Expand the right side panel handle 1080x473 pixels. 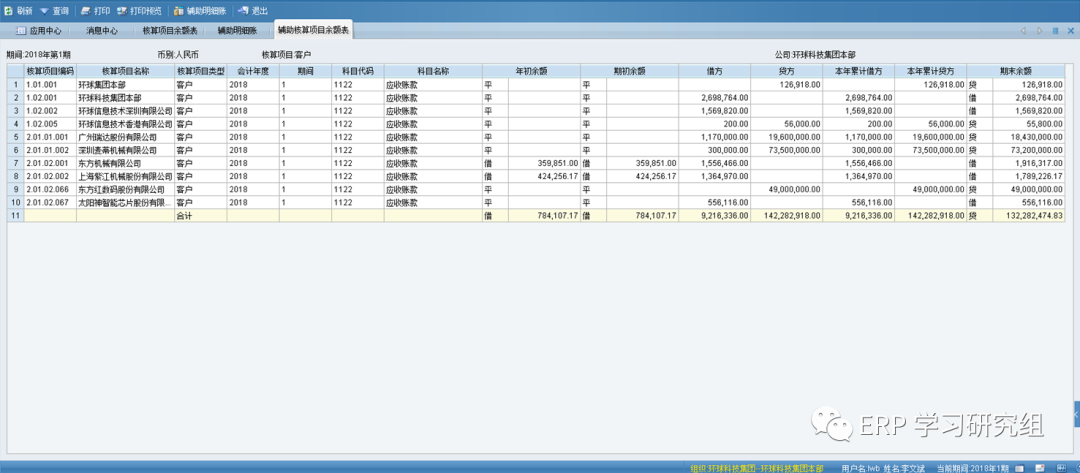(x=1076, y=412)
